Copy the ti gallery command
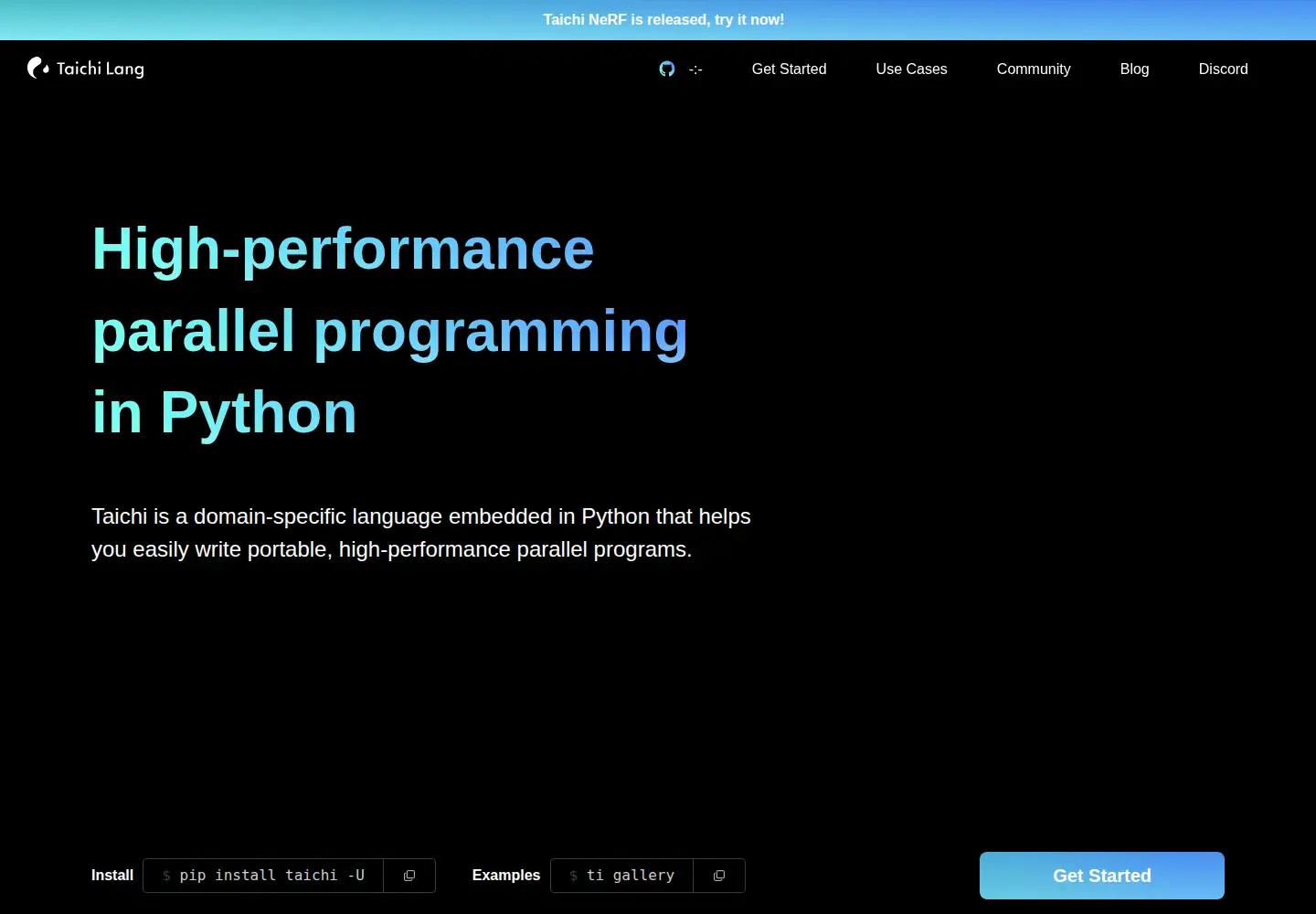1316x914 pixels. click(x=719, y=876)
